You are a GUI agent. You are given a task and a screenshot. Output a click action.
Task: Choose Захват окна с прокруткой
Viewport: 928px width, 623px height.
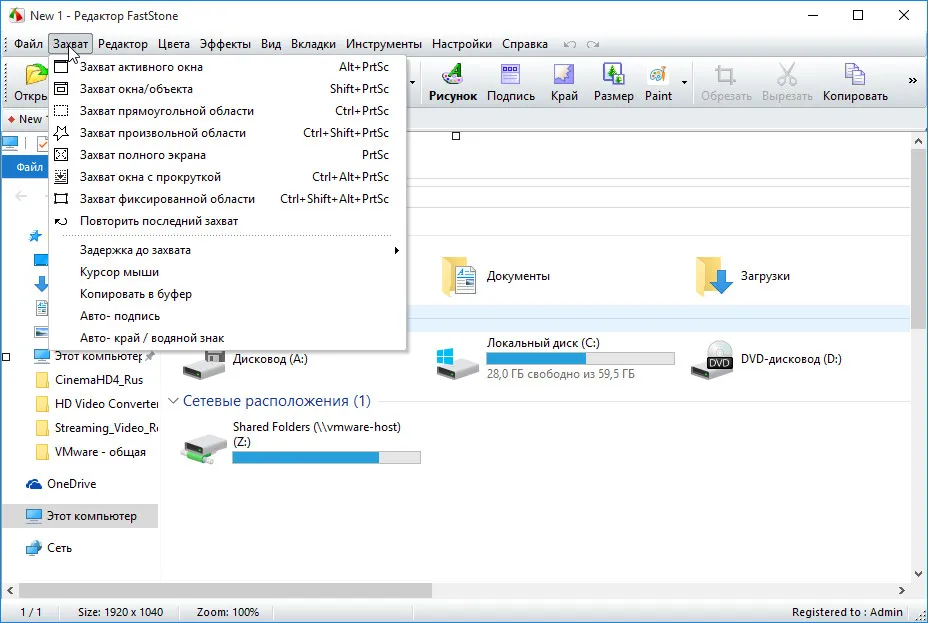tap(227, 176)
